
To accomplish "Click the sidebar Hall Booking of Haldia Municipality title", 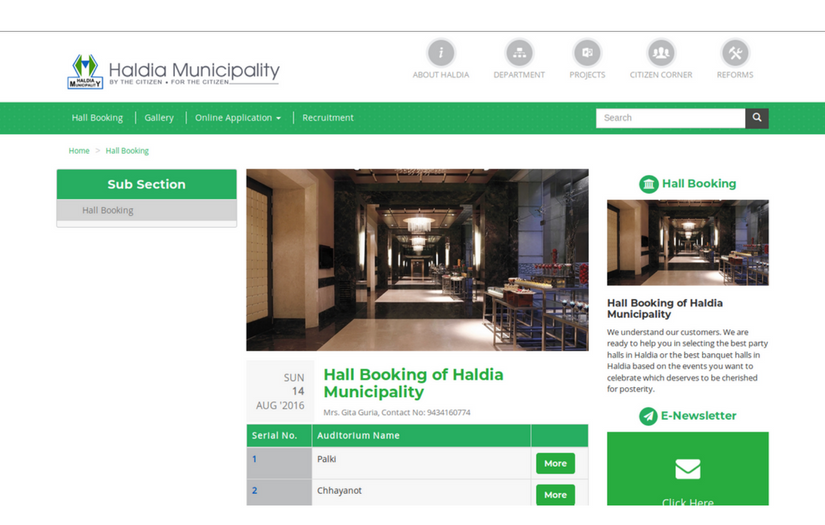I will click(x=665, y=308).
